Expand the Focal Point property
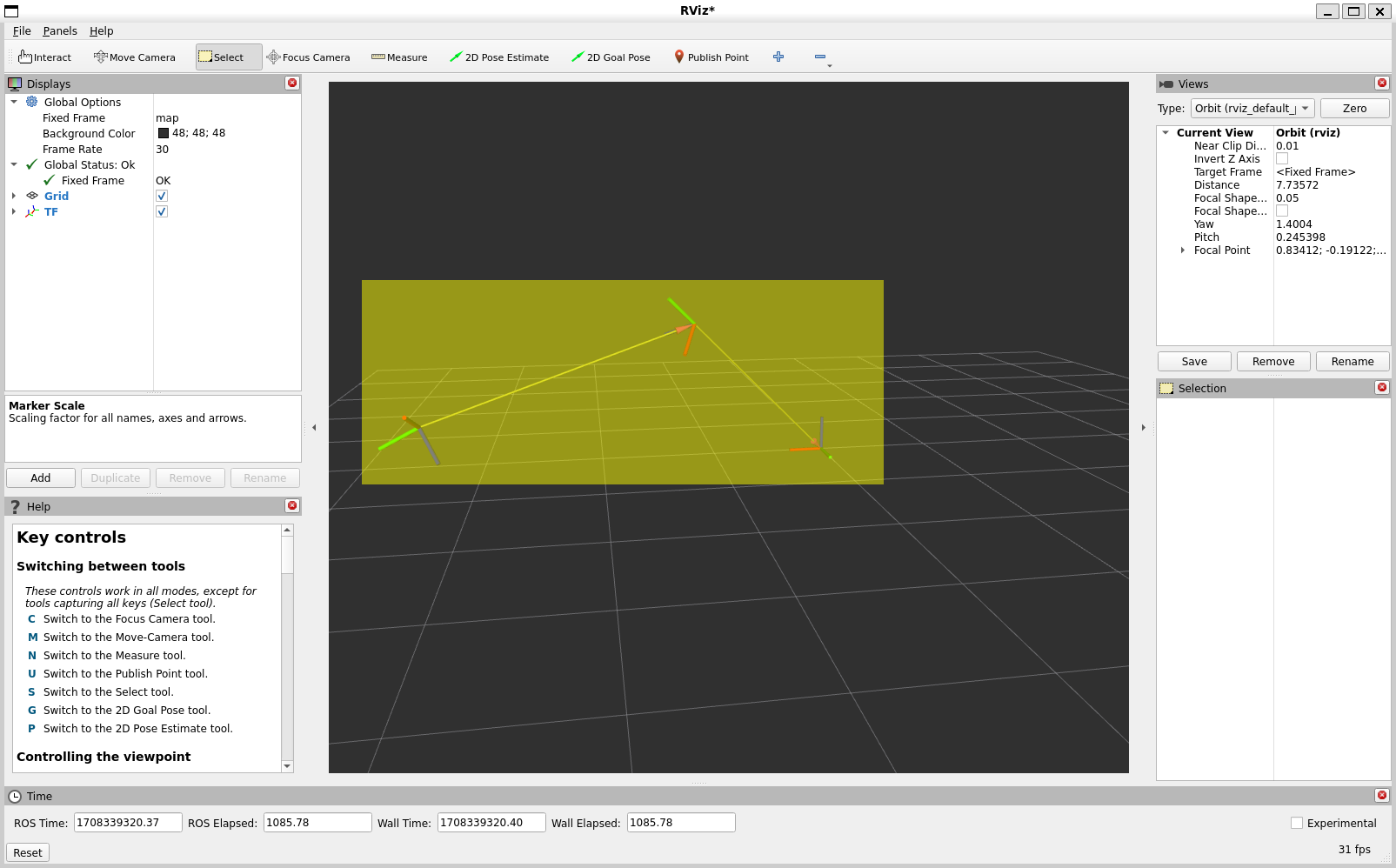Viewport: 1396px width, 868px height. click(x=1182, y=250)
